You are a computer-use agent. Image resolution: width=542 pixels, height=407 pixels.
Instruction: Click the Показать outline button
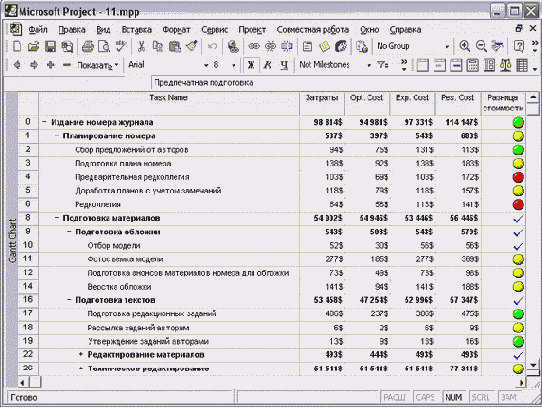pyautogui.click(x=97, y=65)
